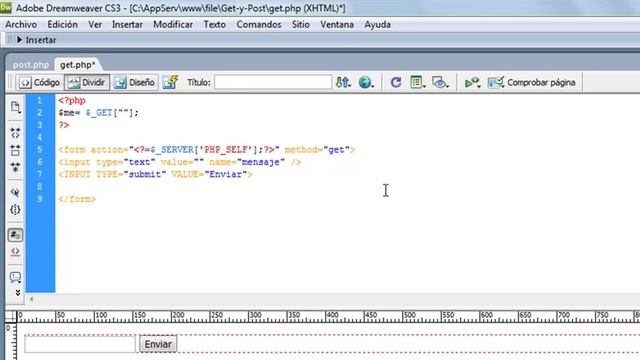640x360 pixels.
Task: Click the Balance Braces icon
Action: pos(15,210)
